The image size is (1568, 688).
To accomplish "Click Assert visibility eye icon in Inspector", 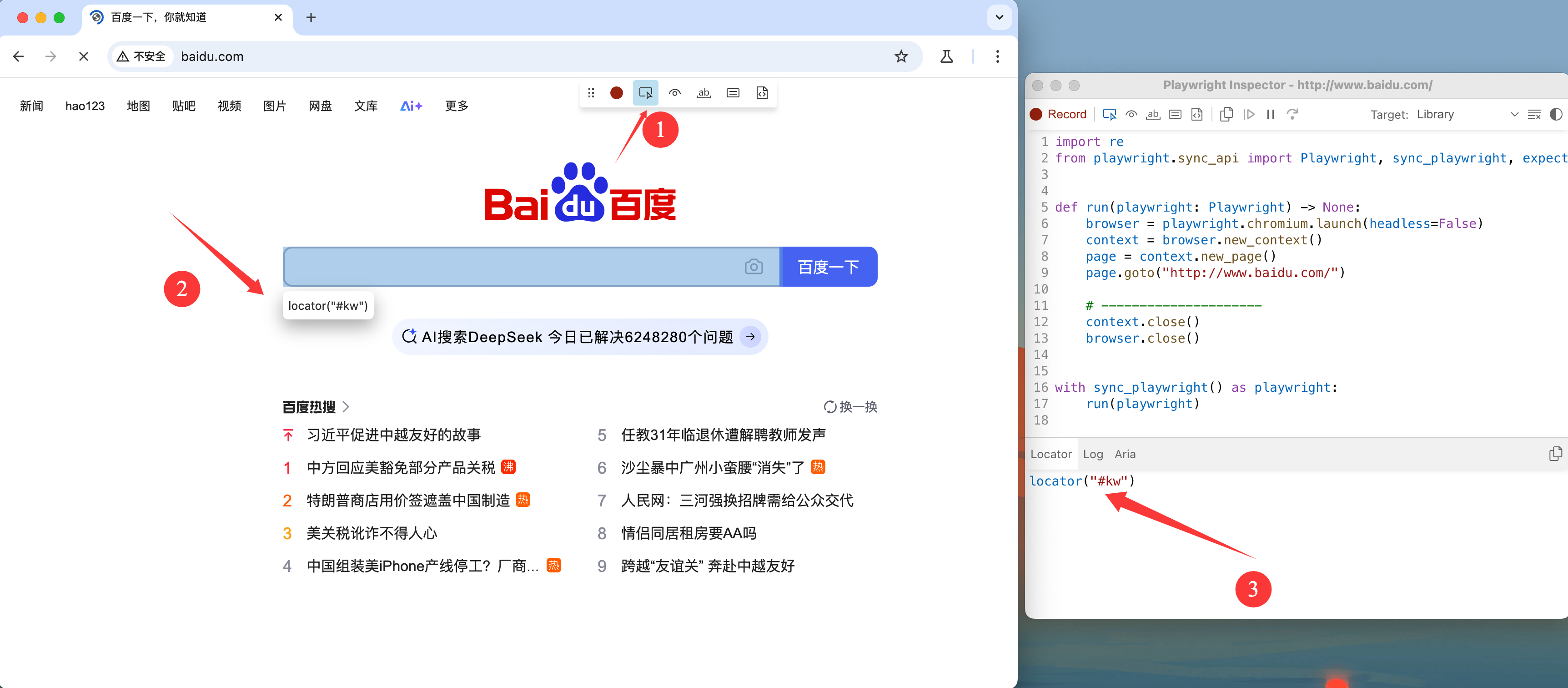I will click(x=1131, y=115).
